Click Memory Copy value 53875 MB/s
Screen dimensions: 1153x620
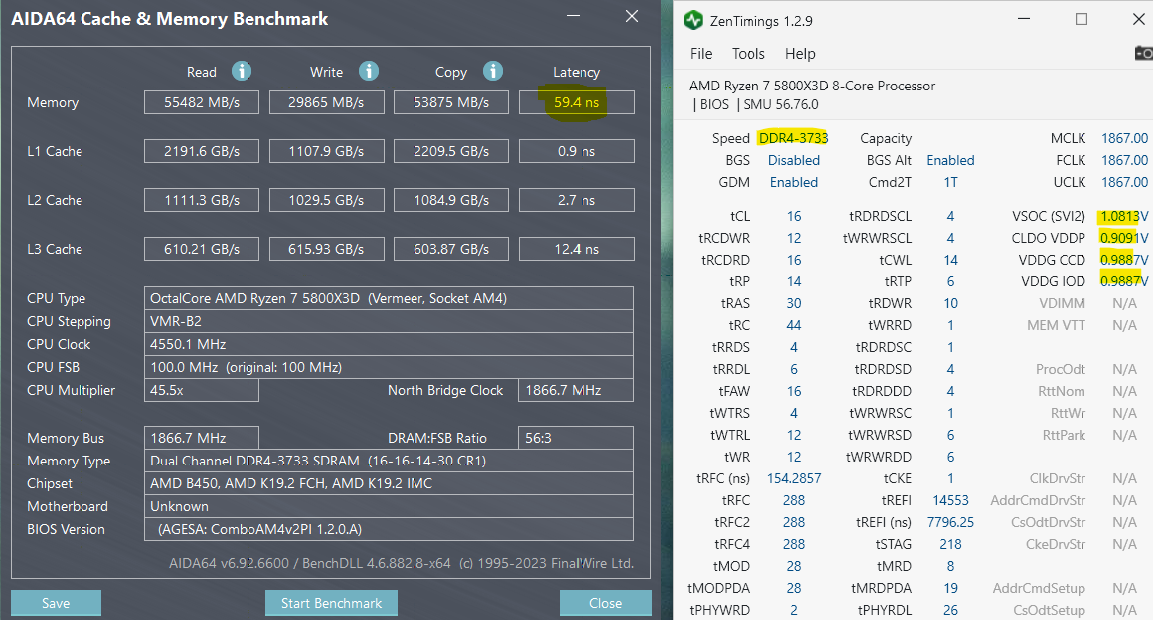[451, 102]
